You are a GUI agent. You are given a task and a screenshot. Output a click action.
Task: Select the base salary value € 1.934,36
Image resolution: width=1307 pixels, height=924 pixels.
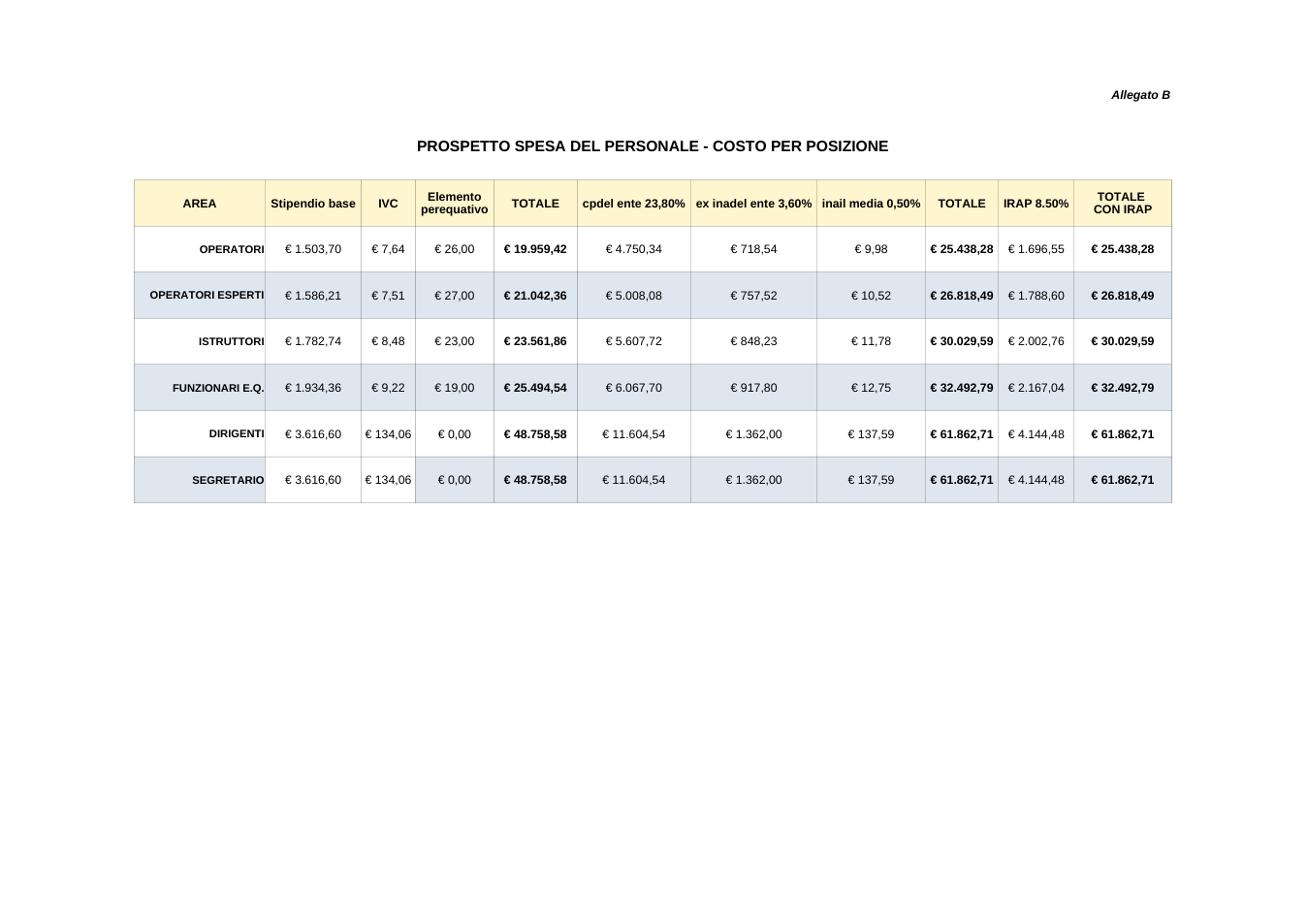tap(313, 388)
